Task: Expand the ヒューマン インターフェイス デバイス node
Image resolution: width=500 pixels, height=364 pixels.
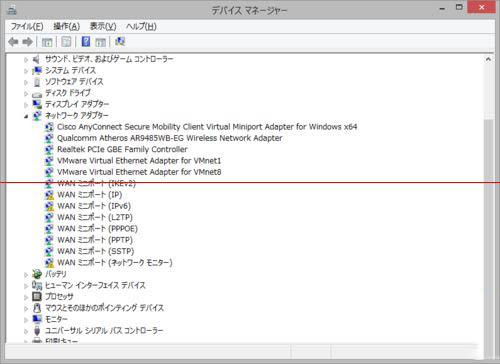Action: [x=26, y=286]
